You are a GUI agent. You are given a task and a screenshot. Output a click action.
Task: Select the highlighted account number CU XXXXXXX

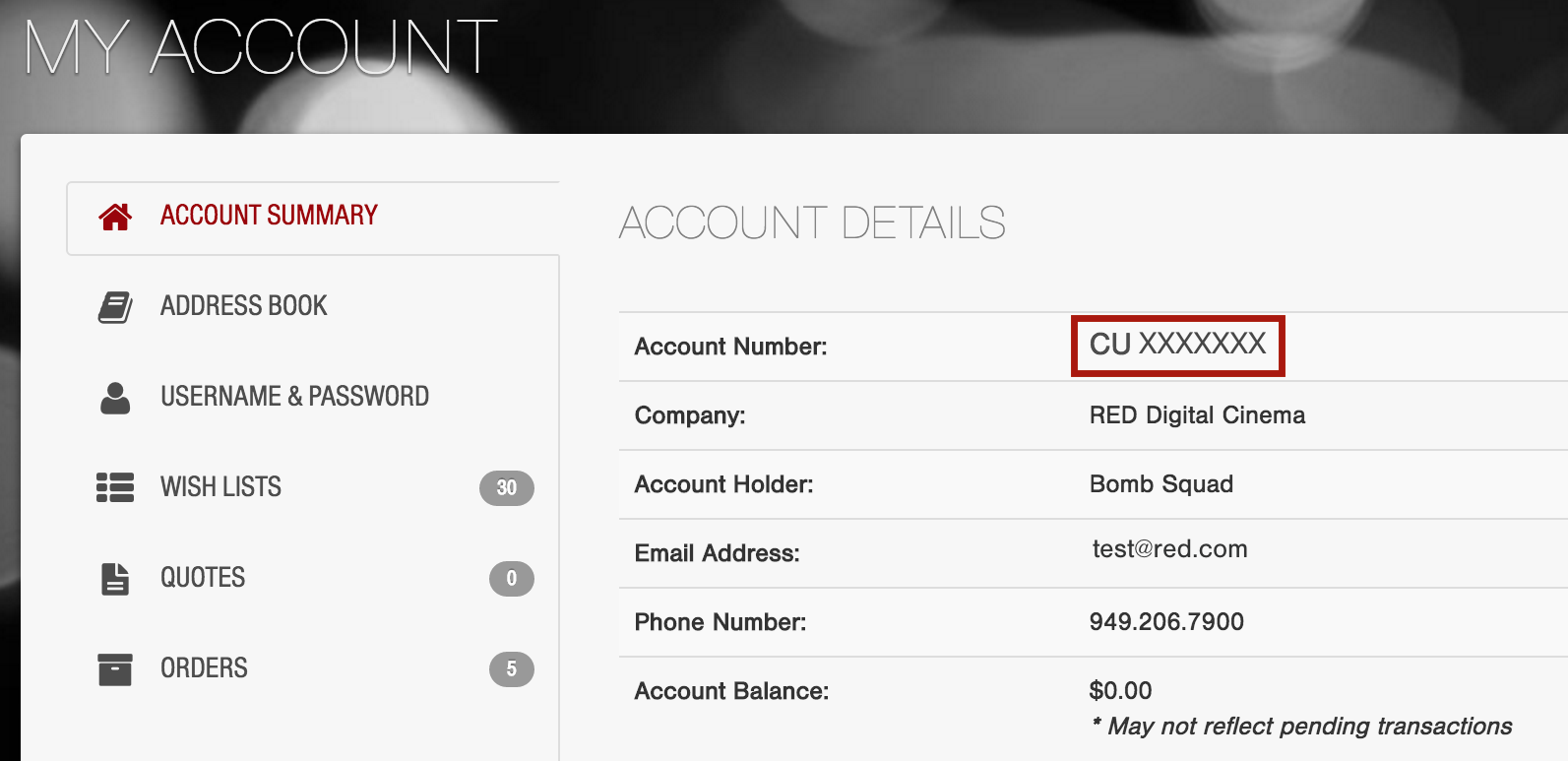point(1178,346)
